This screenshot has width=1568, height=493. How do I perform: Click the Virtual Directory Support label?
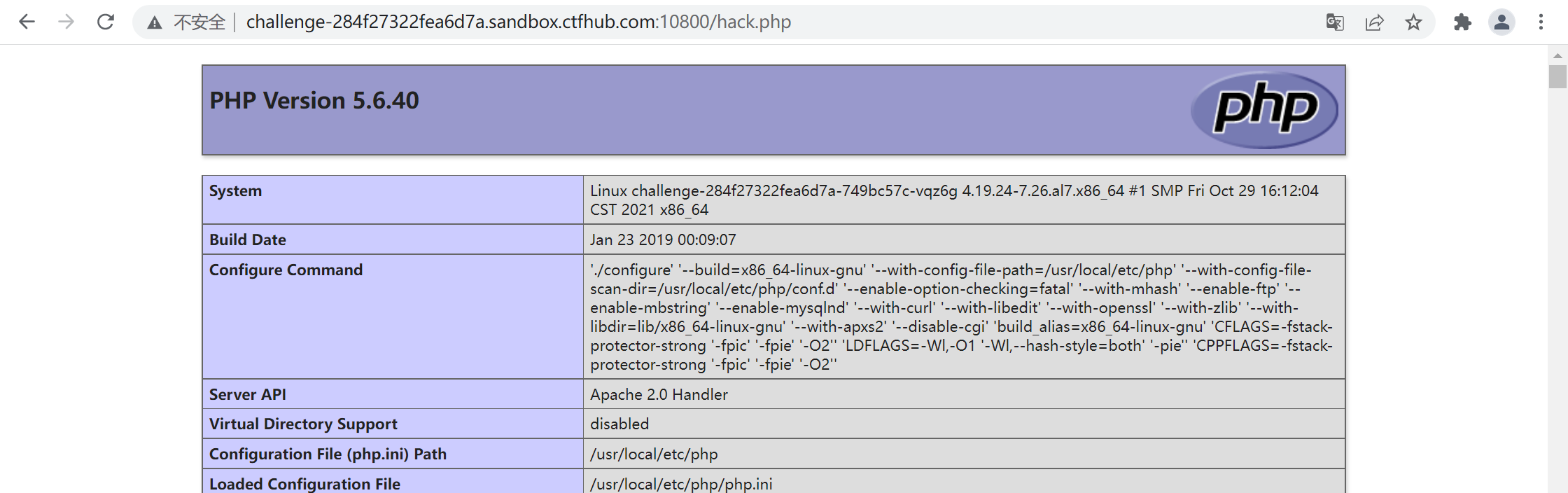pos(303,424)
